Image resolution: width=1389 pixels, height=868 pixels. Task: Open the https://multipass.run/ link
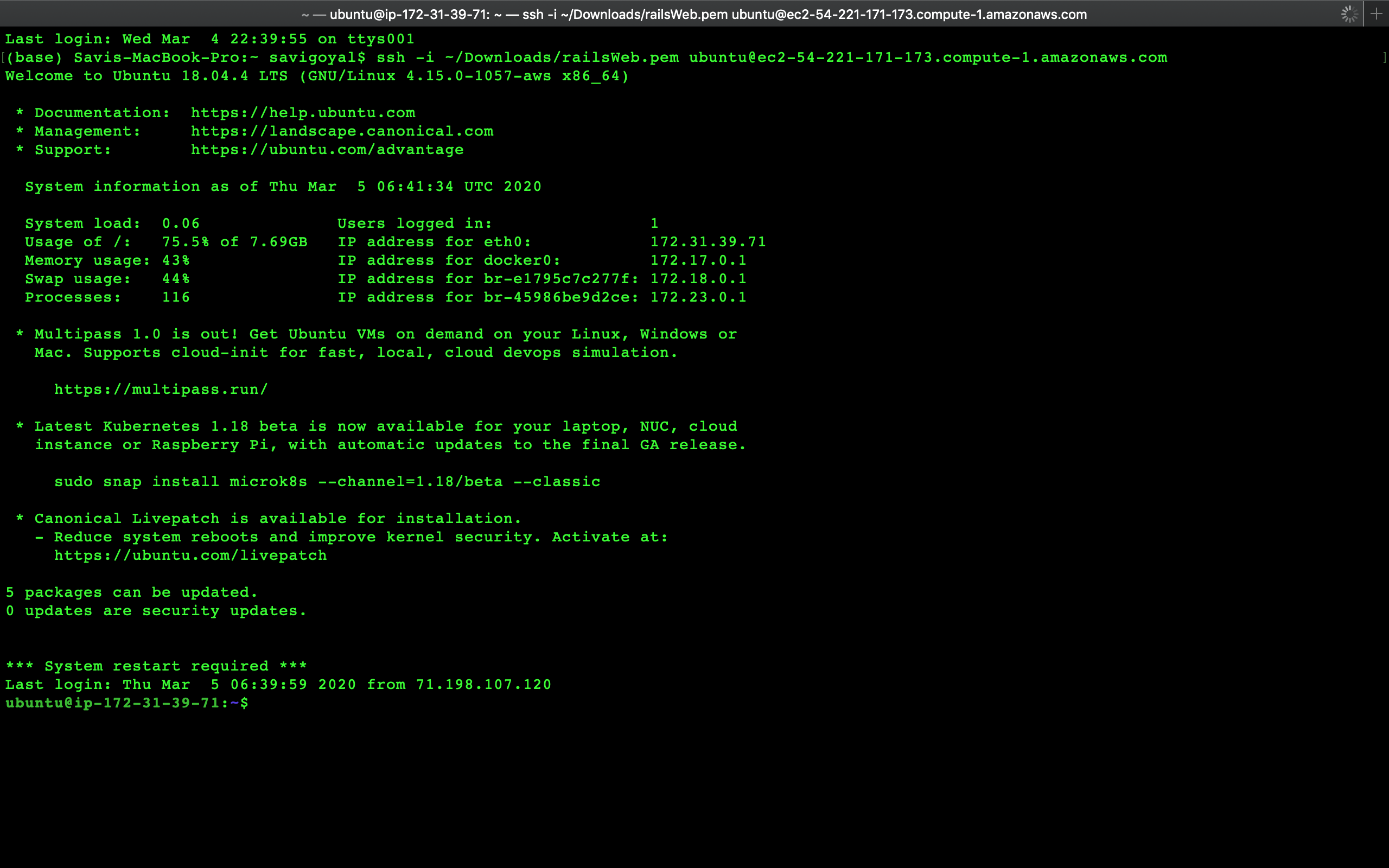pos(161,389)
